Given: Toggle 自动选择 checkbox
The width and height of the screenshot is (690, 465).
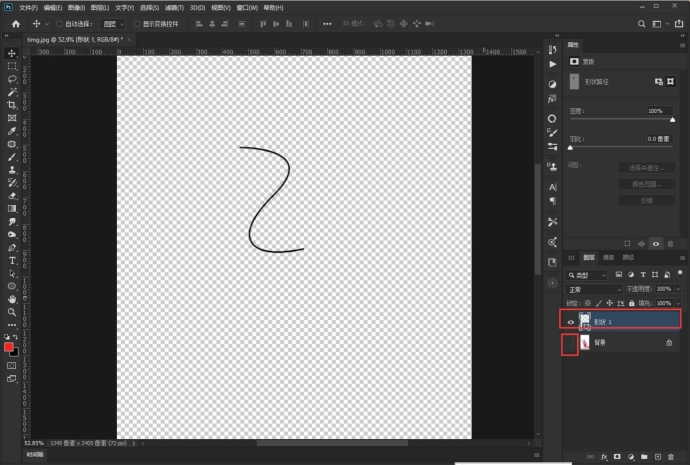Looking at the screenshot, I should (x=59, y=24).
